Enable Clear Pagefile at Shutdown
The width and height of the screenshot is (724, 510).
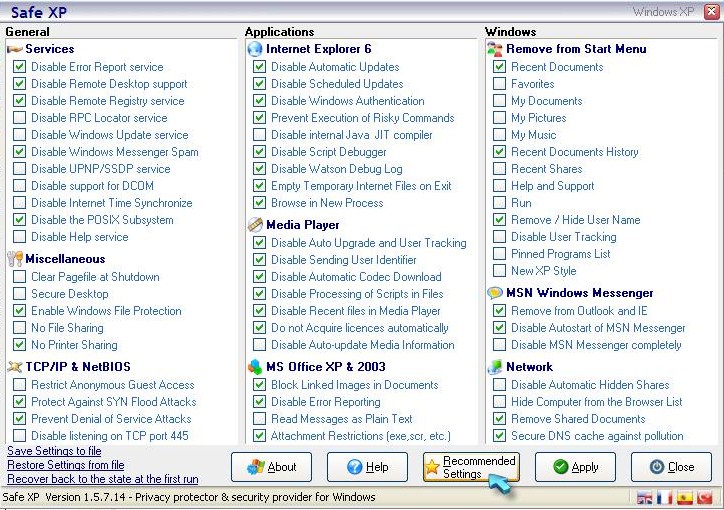19,276
